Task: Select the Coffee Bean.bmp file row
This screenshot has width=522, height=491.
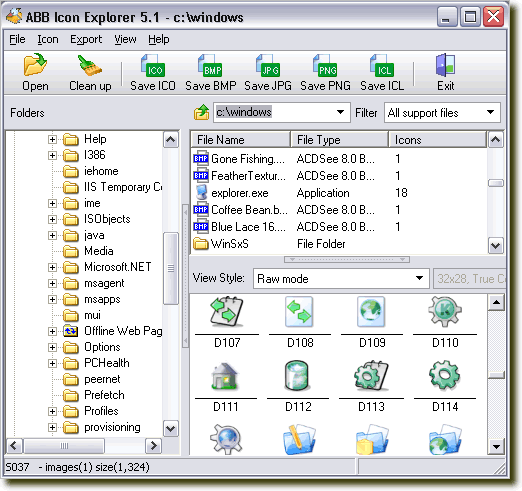Action: point(339,210)
